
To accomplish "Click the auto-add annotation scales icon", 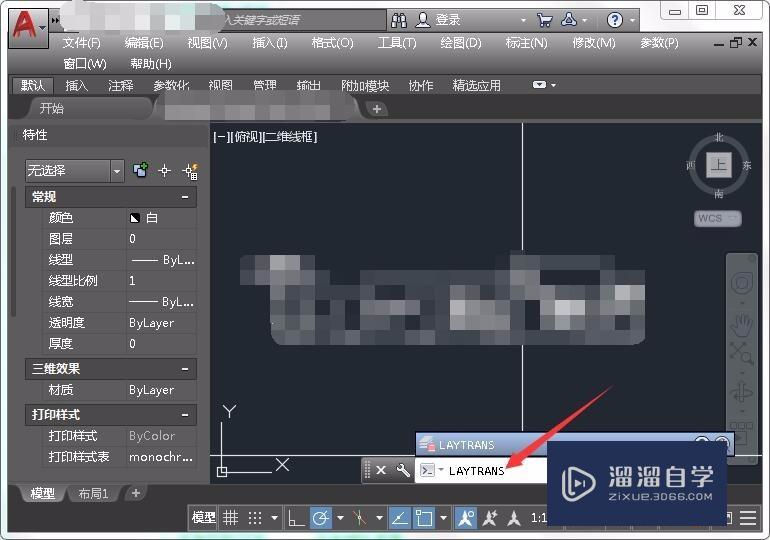I will coord(490,518).
